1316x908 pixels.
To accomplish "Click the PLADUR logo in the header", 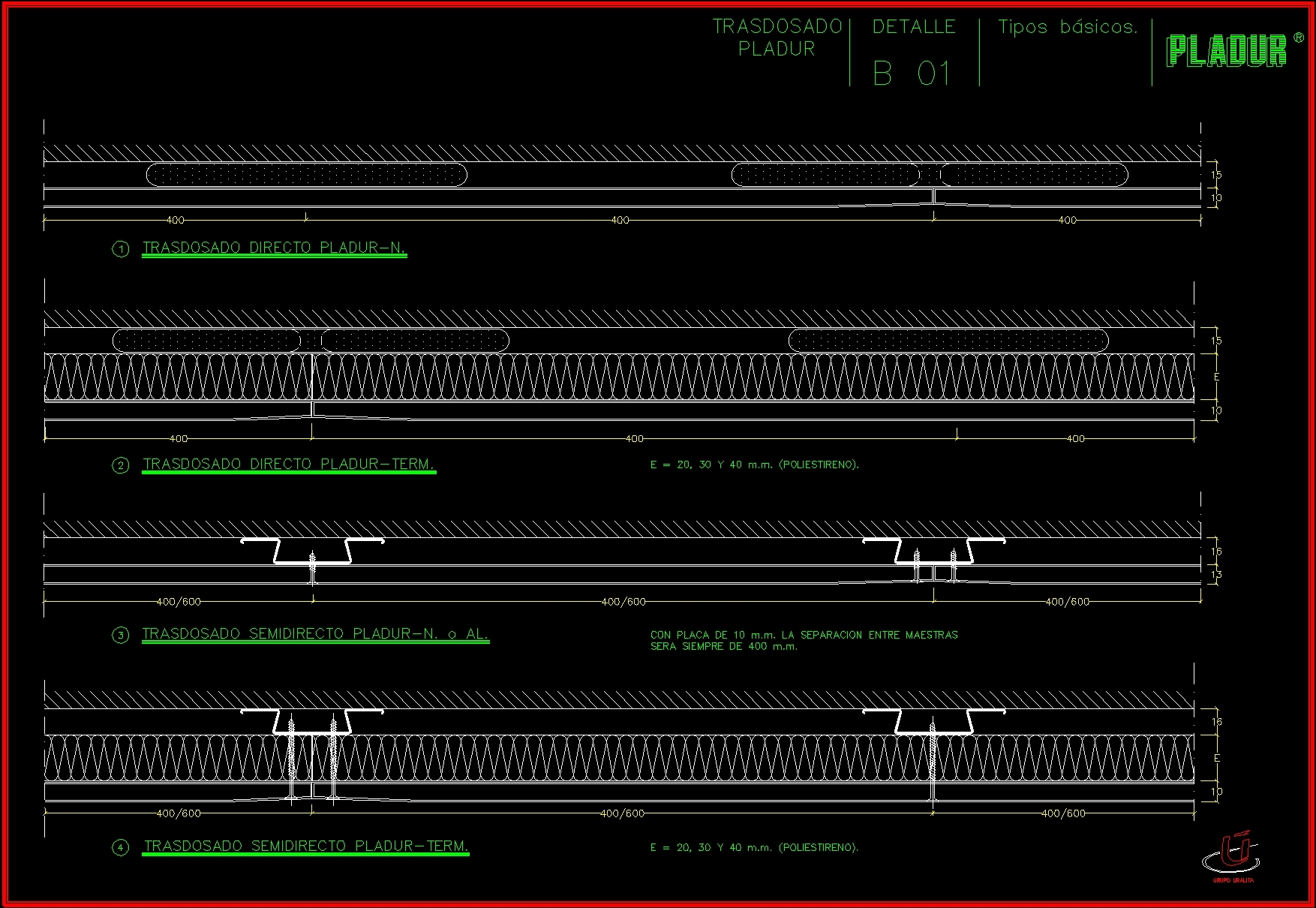I will pos(1226,51).
